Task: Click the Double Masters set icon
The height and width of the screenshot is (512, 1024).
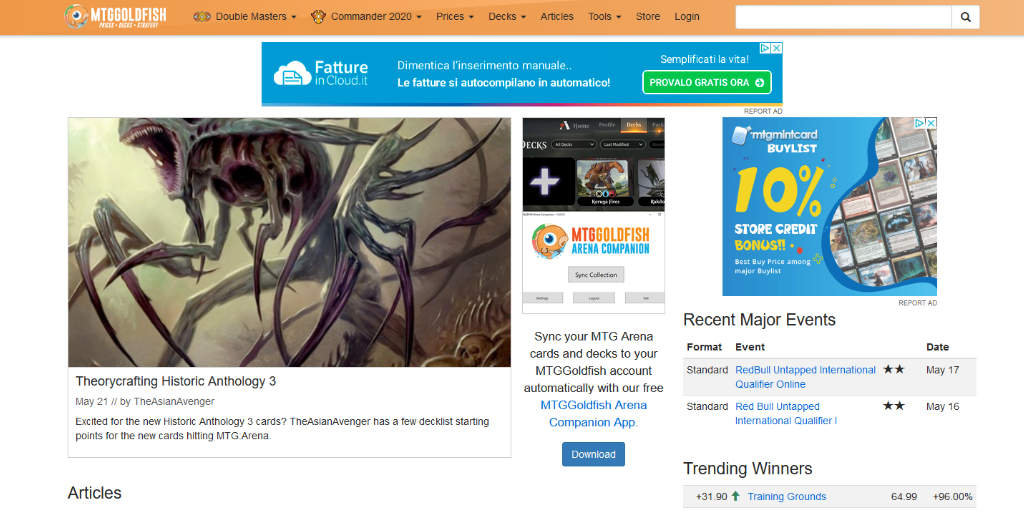Action: [x=202, y=16]
